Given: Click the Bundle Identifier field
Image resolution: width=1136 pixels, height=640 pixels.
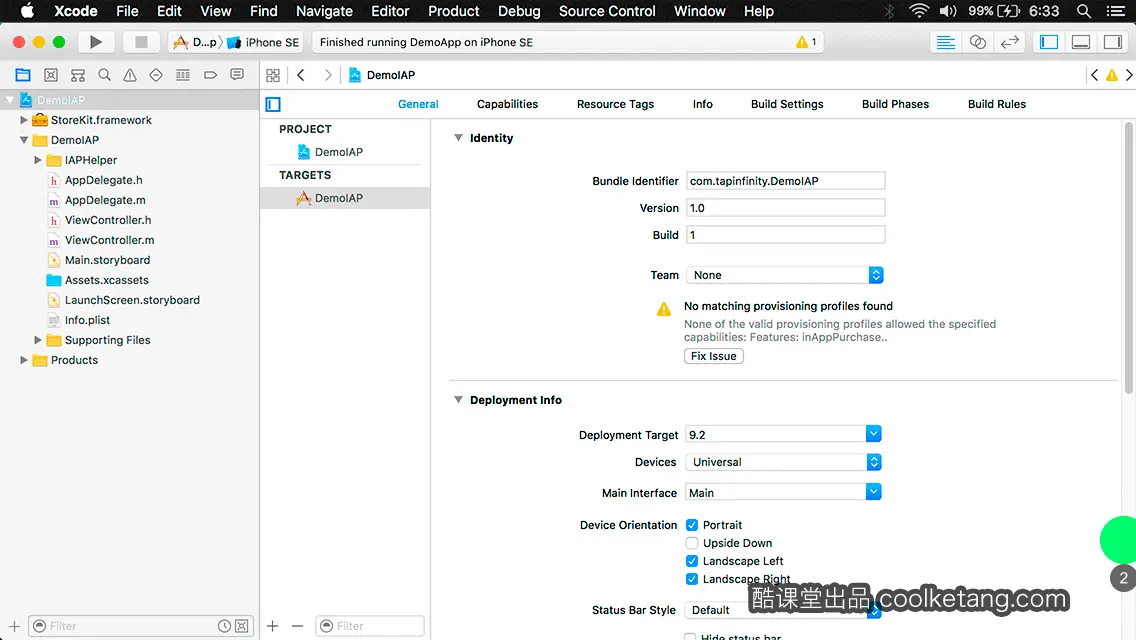Looking at the screenshot, I should (x=785, y=180).
